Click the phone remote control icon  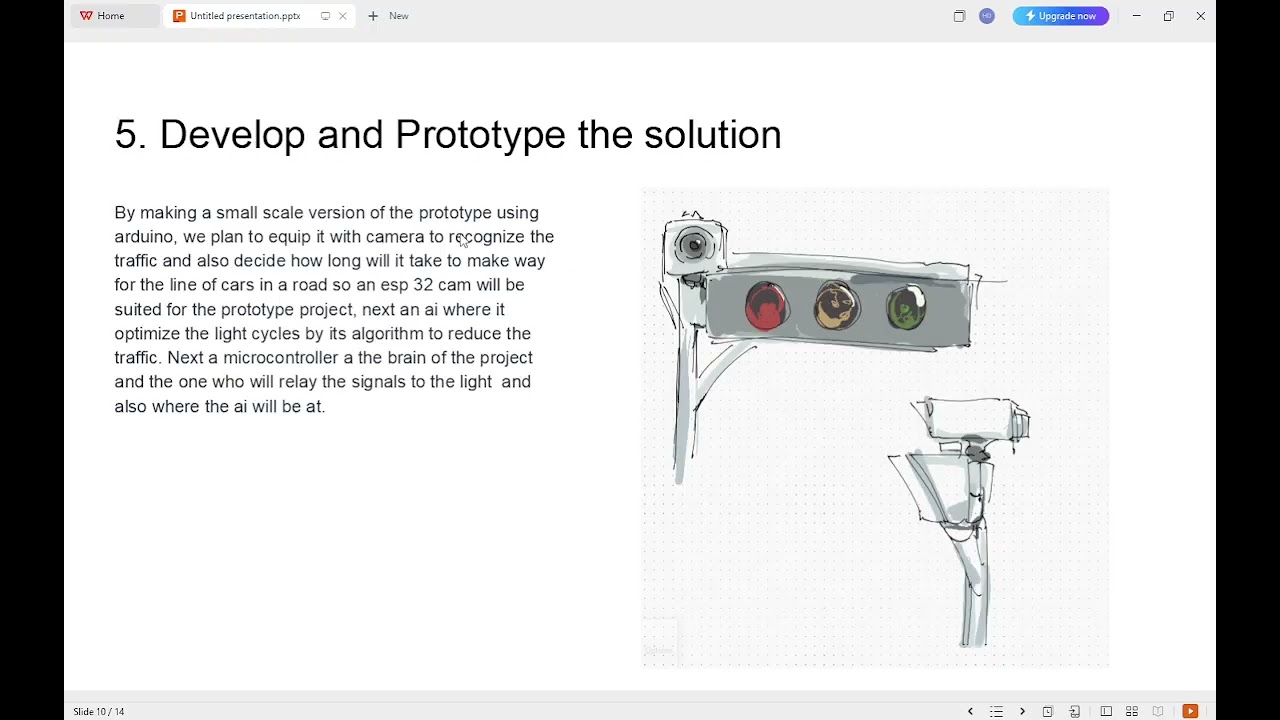(1074, 712)
